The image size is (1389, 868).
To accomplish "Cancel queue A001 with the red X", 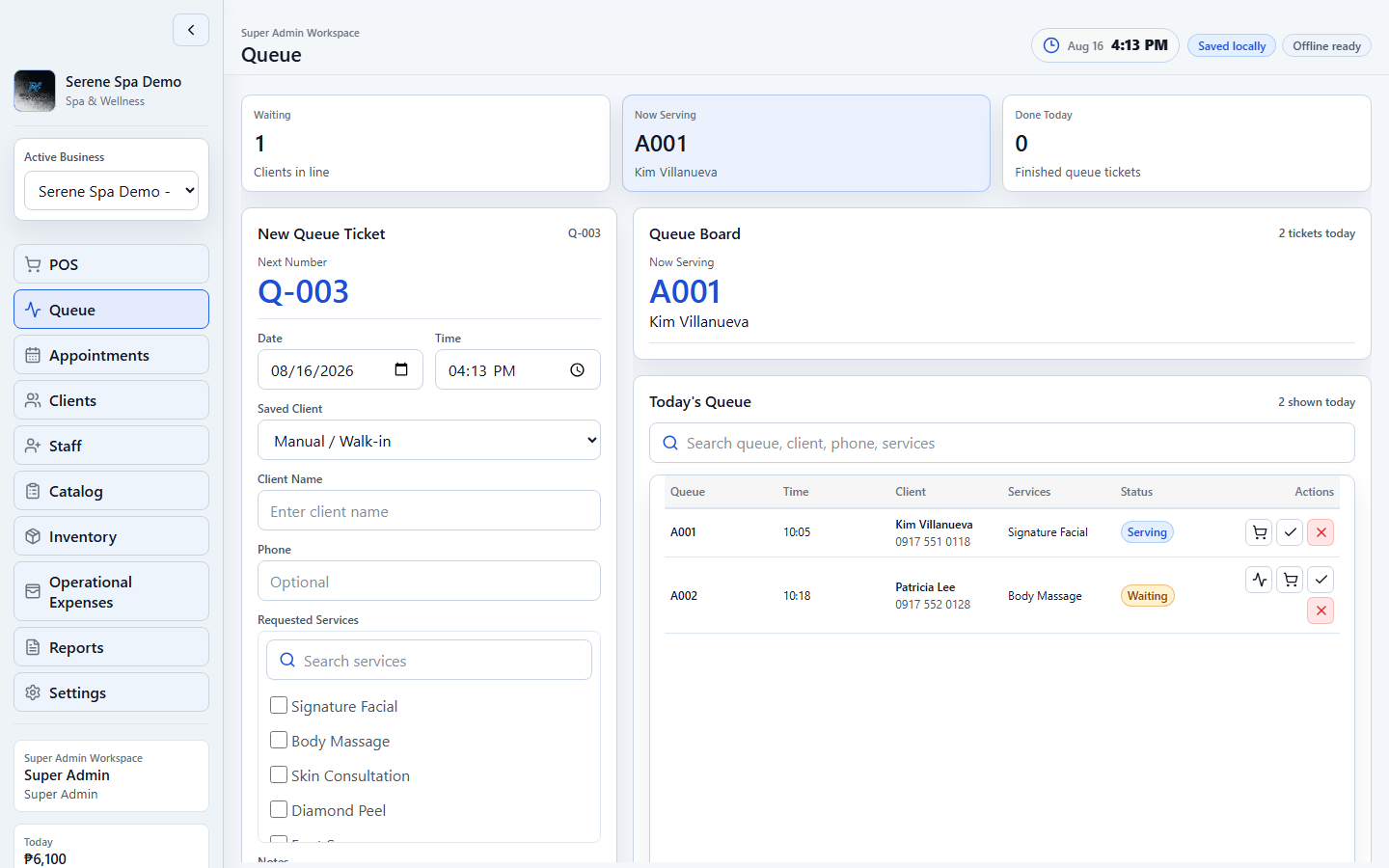I will 1321,532.
